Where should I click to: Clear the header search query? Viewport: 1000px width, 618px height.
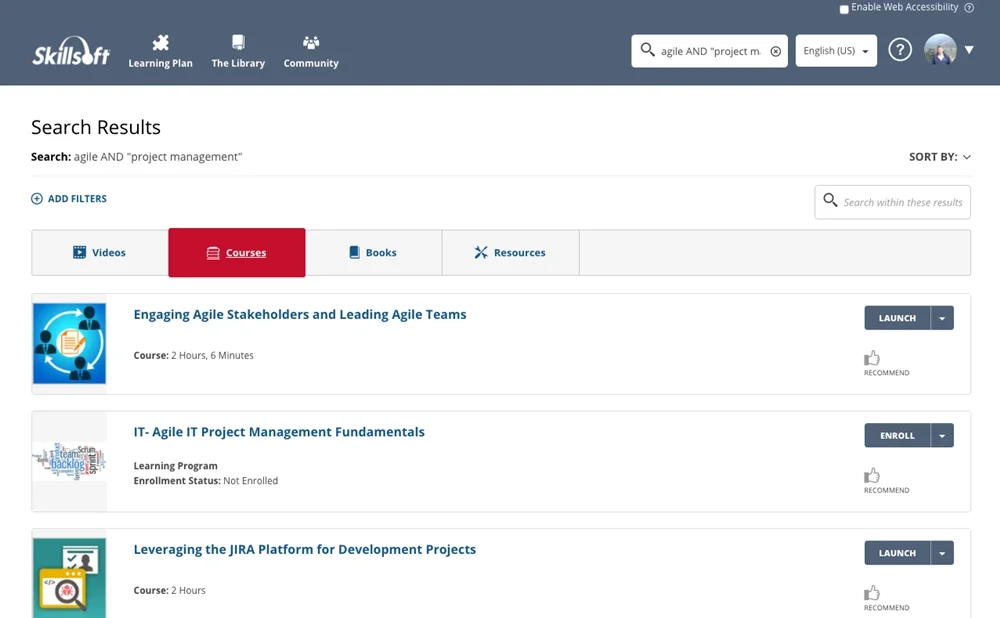pos(776,52)
